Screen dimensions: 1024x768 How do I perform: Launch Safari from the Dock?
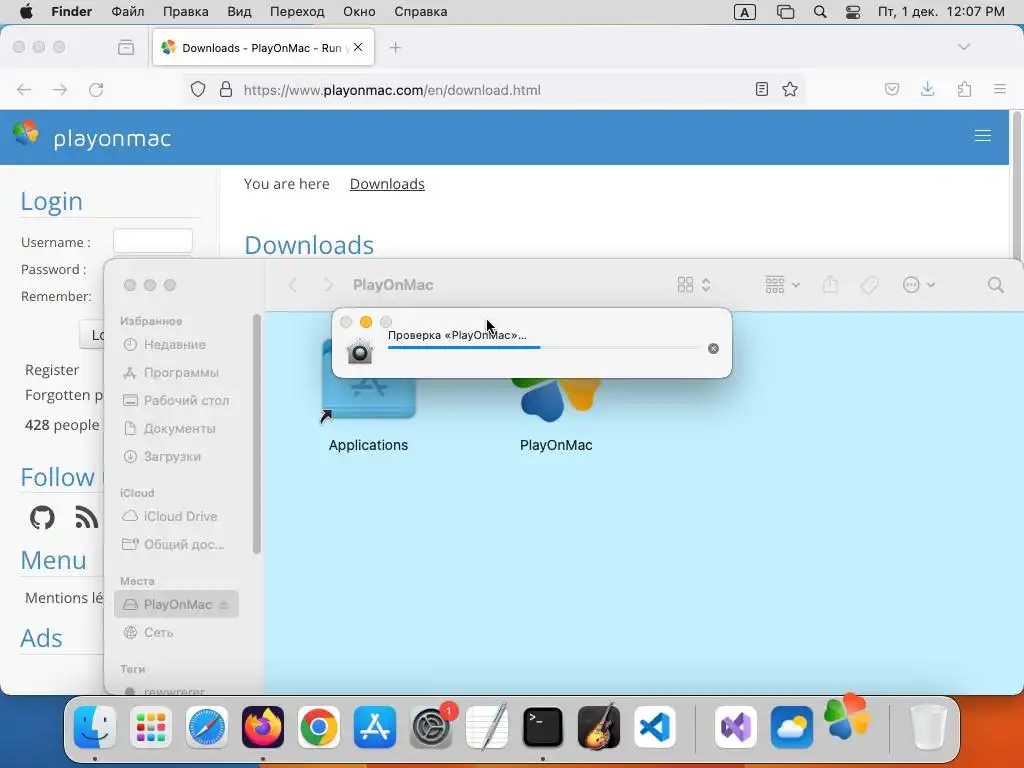[x=207, y=727]
